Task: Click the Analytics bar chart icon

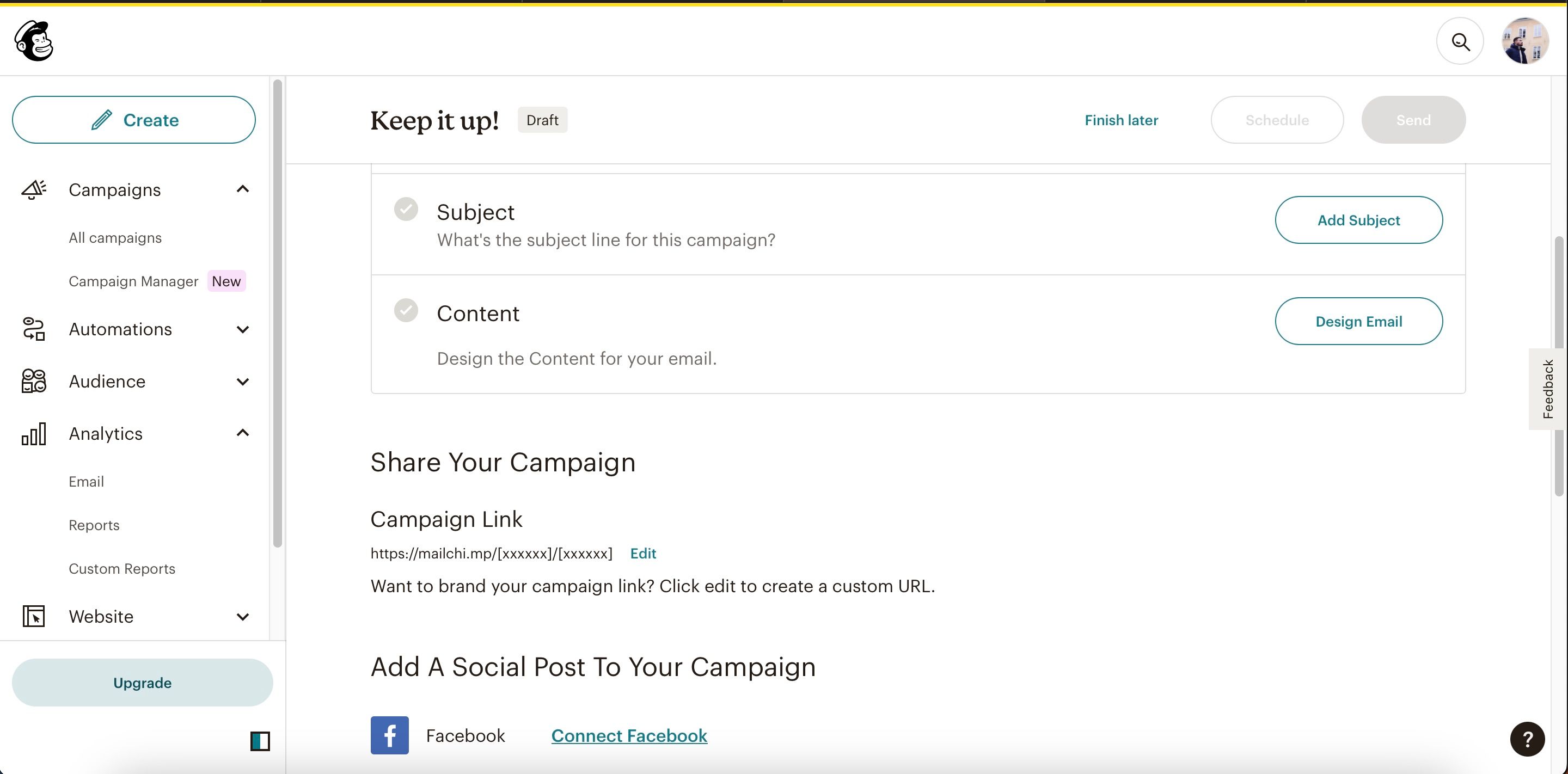Action: [x=35, y=432]
